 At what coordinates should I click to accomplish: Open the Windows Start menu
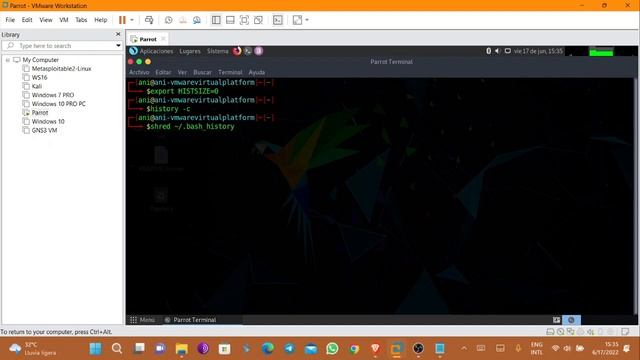click(96, 349)
